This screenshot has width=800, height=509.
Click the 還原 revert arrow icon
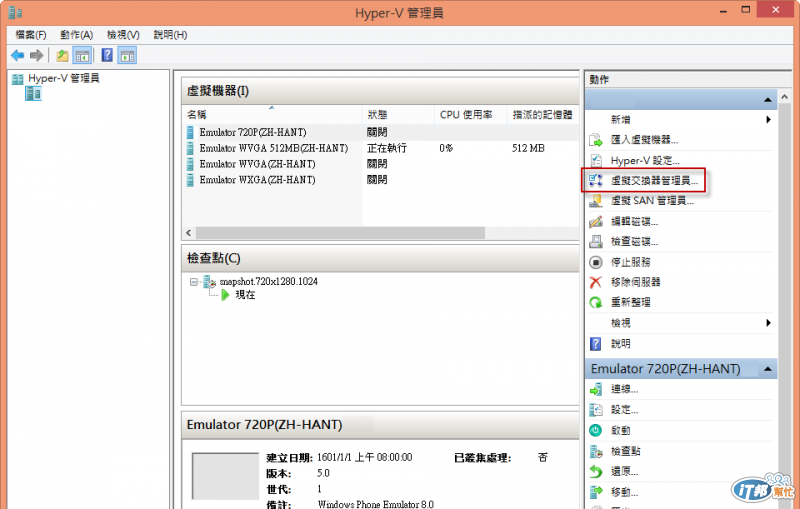(x=595, y=471)
